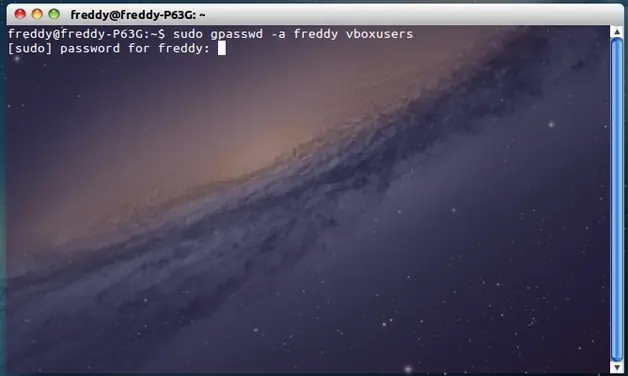Click the scrollbar up arrow
Screen dimensions: 628x376
617,32
